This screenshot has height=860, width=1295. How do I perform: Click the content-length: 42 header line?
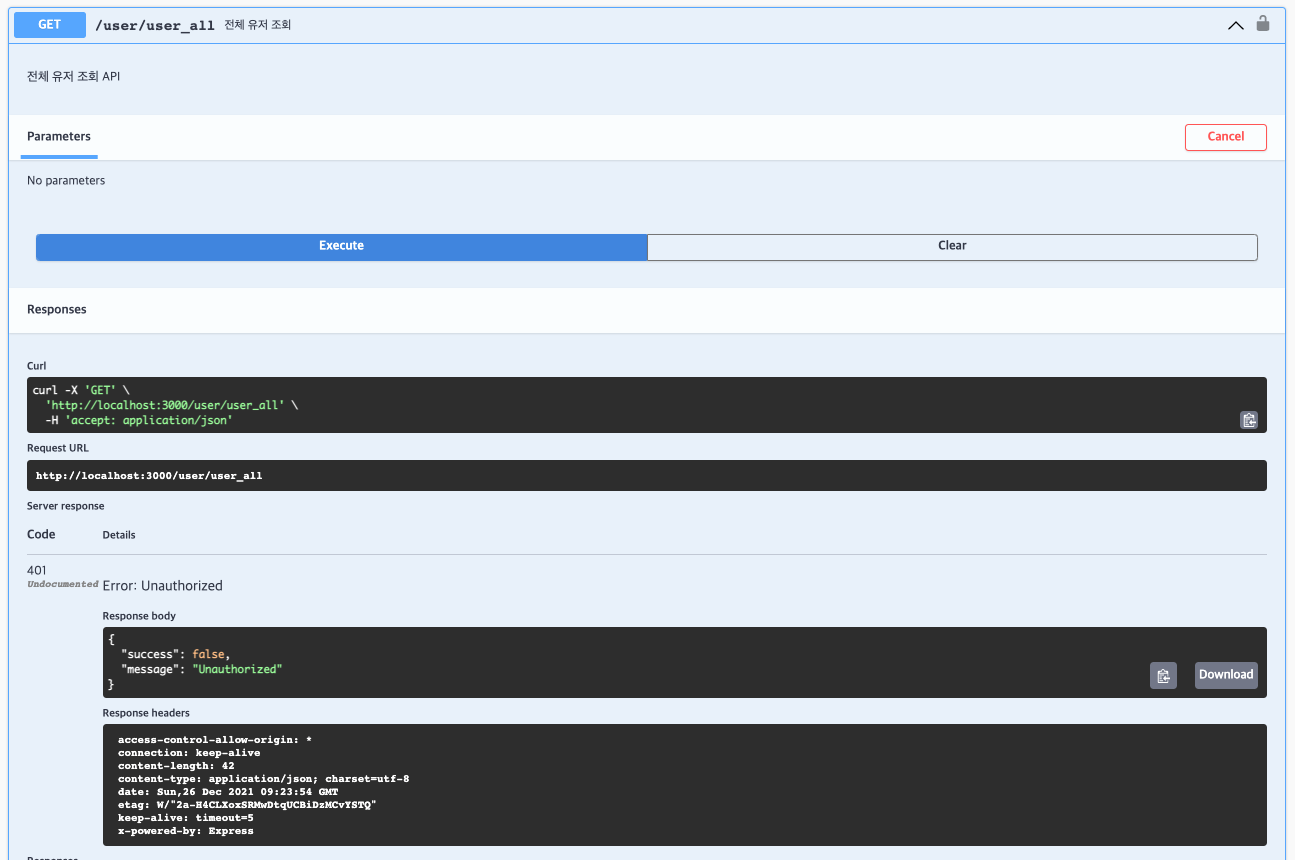176,765
